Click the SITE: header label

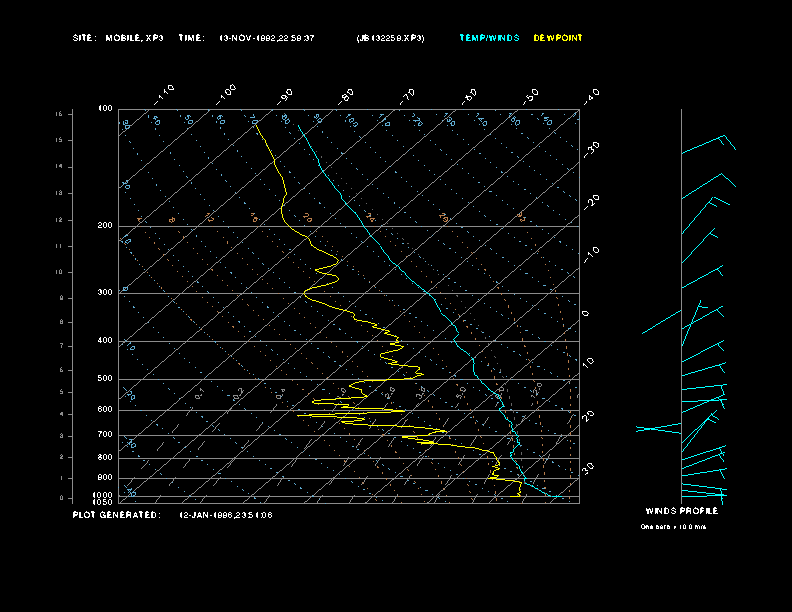click(x=84, y=38)
